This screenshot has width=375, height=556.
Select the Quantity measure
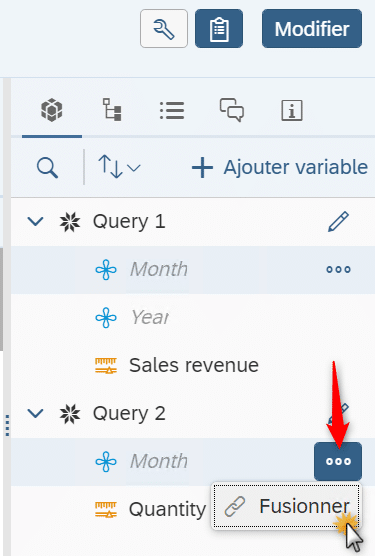[x=167, y=510]
